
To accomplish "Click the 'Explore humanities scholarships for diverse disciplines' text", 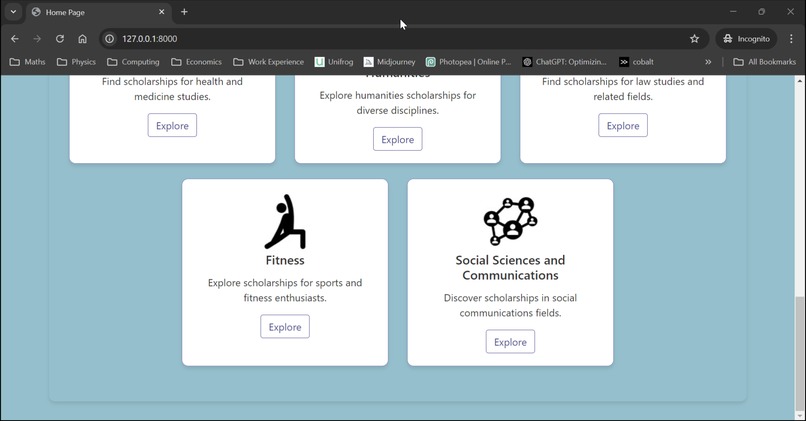I will point(397,103).
